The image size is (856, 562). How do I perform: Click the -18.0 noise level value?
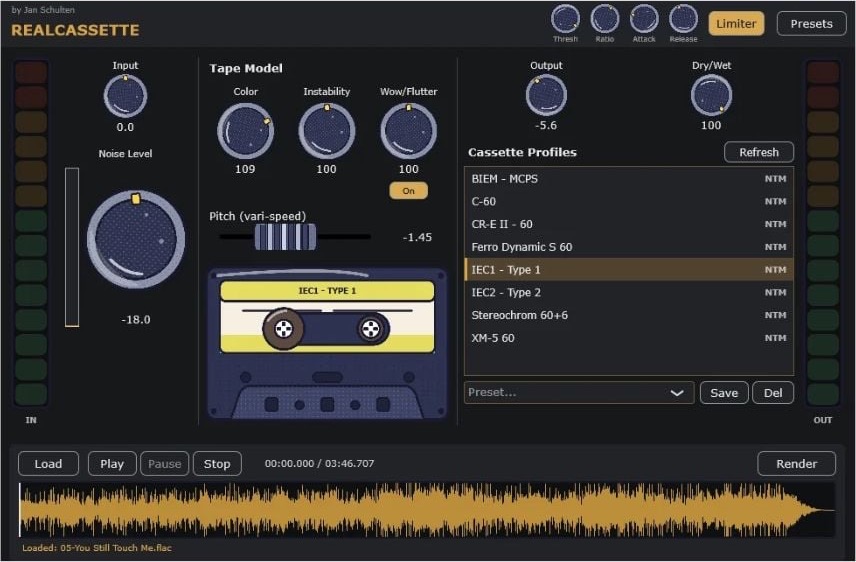[136, 320]
